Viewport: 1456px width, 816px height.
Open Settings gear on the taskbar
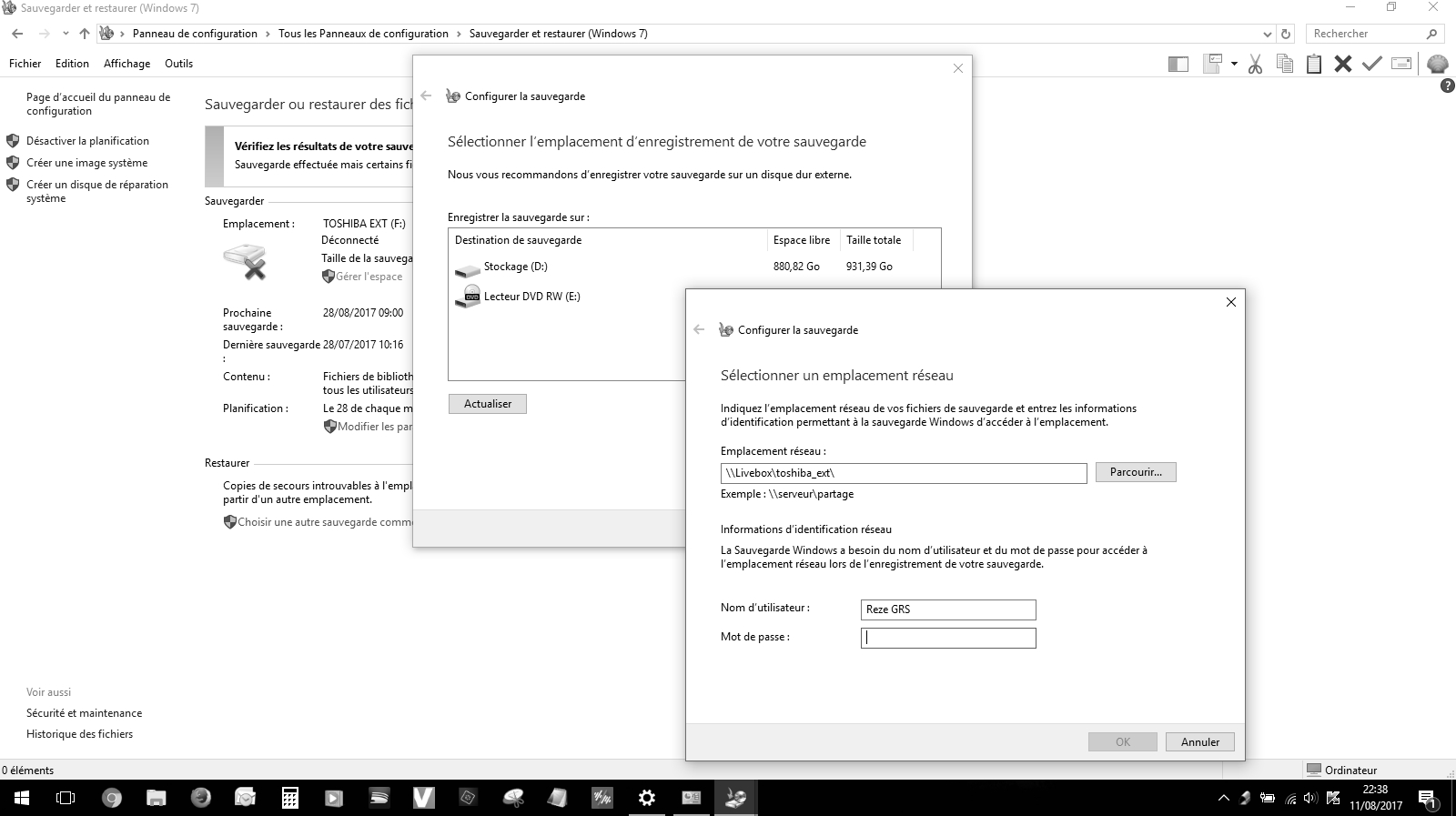pos(647,798)
